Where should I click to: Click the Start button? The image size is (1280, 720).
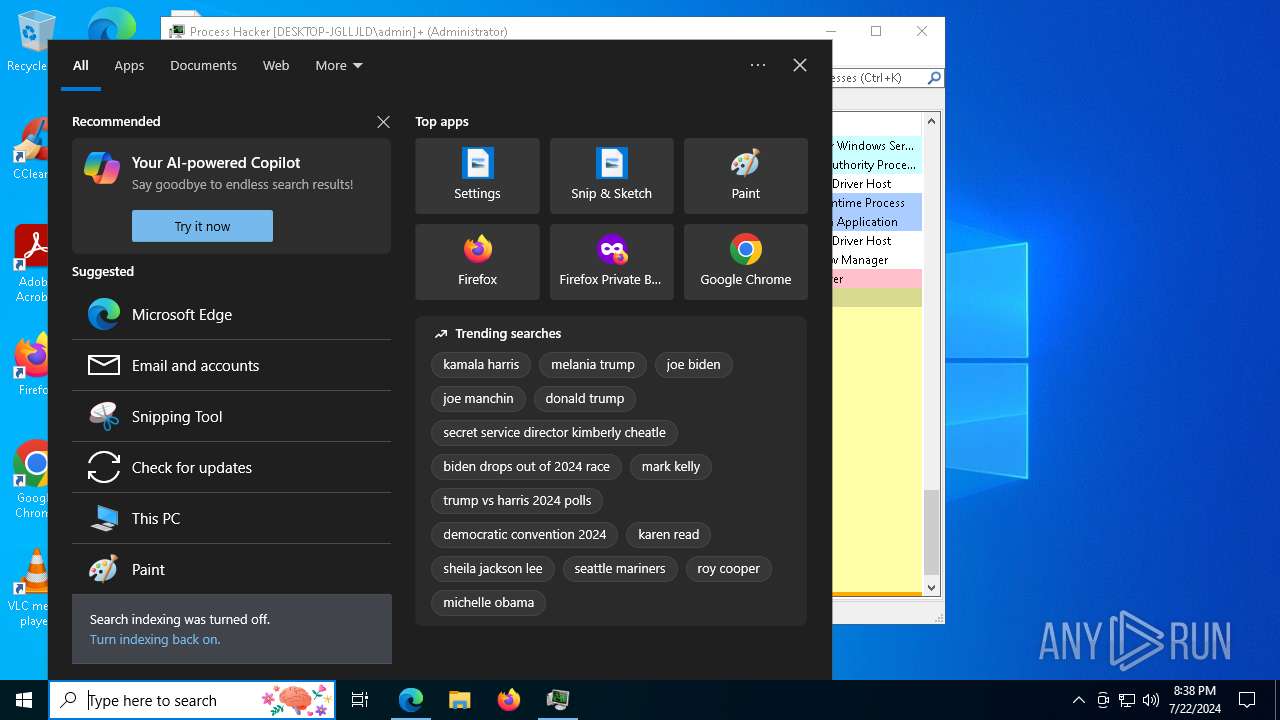pos(24,700)
